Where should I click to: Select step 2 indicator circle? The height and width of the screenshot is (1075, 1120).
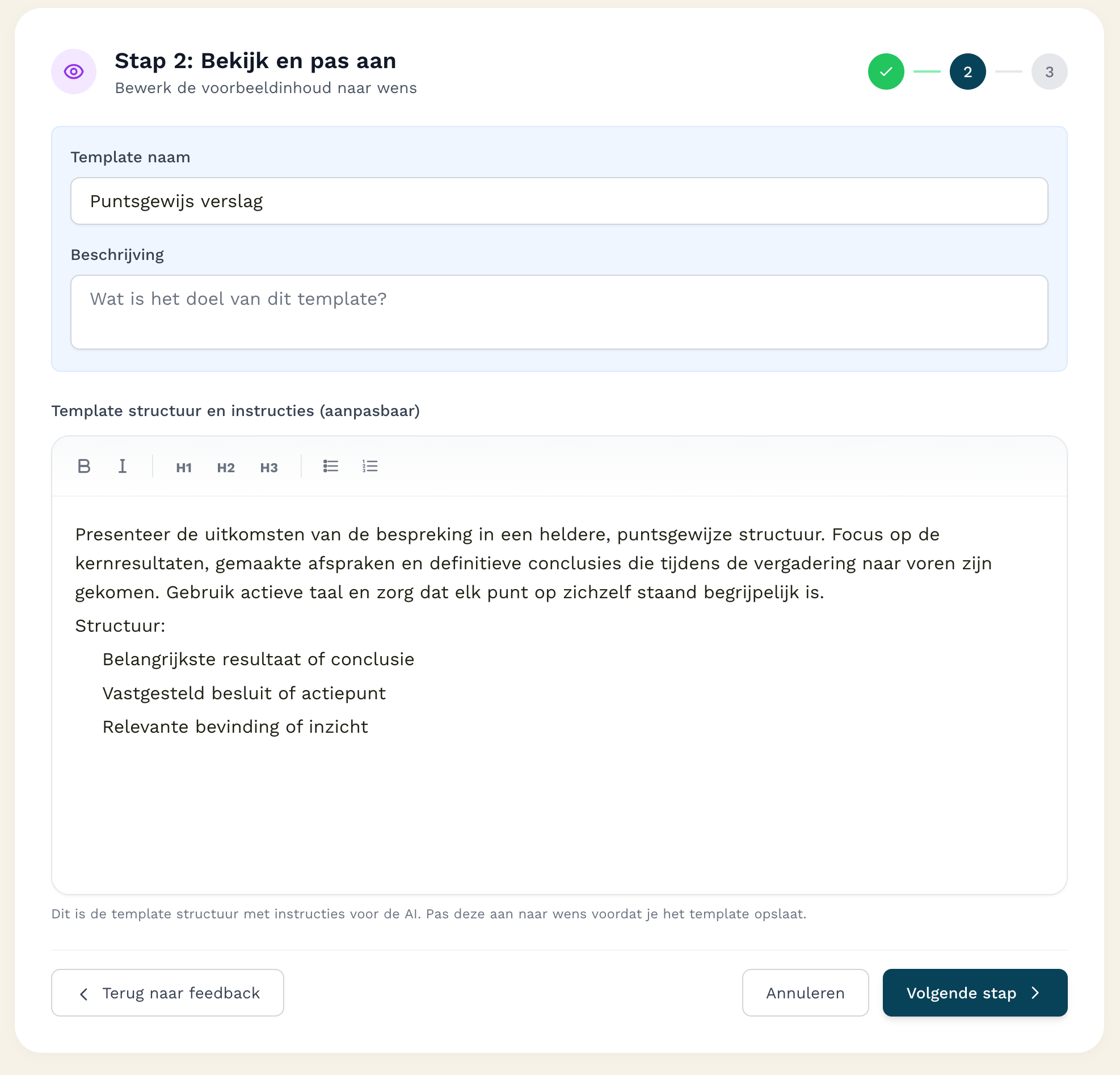coord(967,72)
